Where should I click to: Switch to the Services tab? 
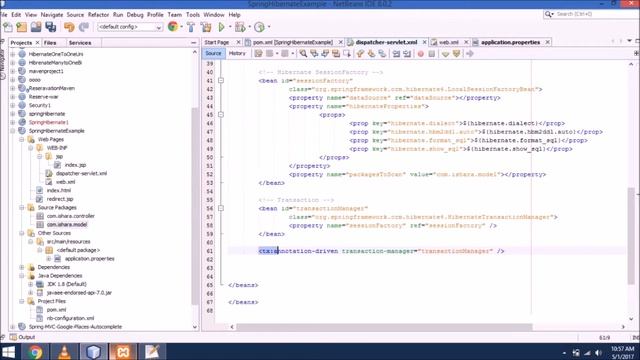[80, 42]
